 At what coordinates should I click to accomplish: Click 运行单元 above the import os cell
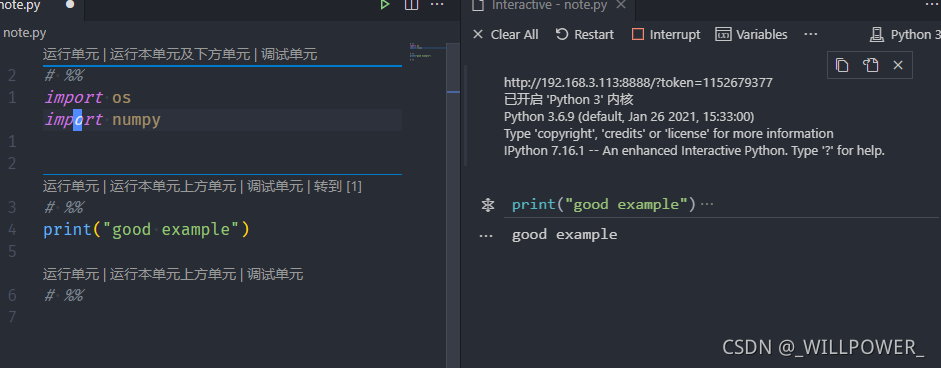(x=71, y=55)
